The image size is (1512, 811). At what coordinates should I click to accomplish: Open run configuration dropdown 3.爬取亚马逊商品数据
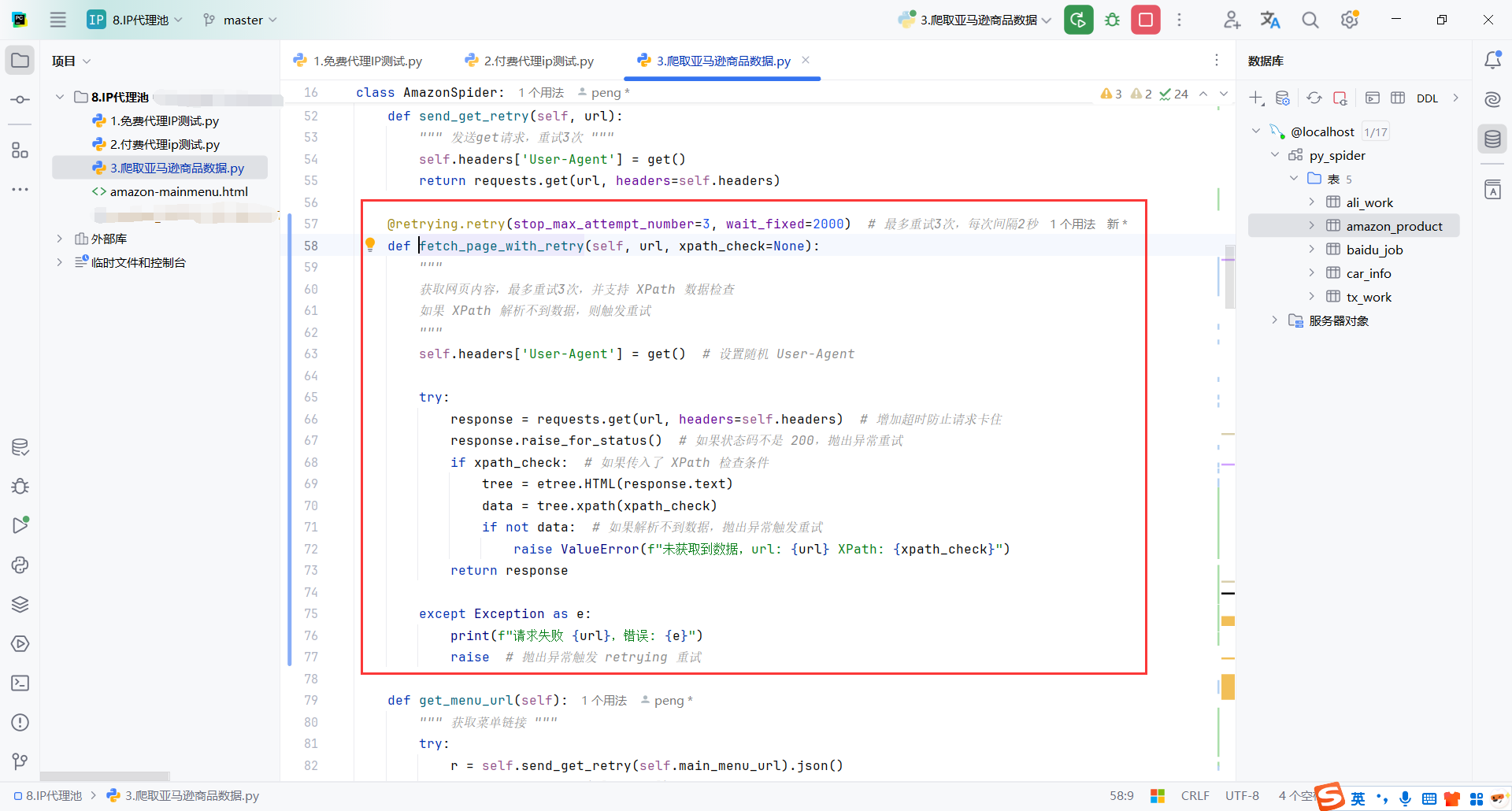(x=975, y=20)
